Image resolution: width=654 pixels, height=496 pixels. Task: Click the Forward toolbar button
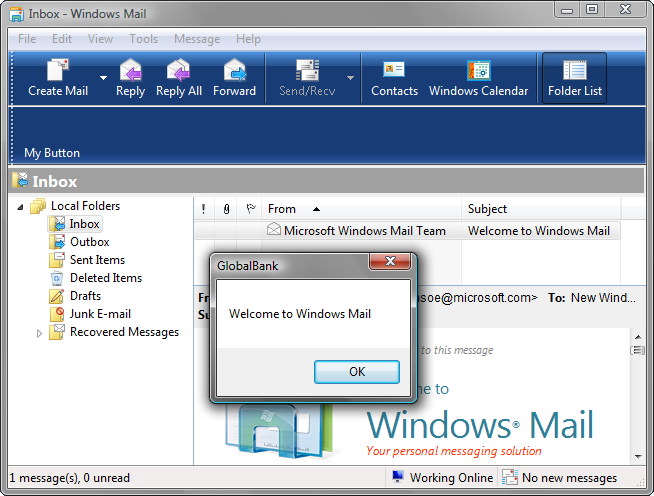tap(234, 78)
